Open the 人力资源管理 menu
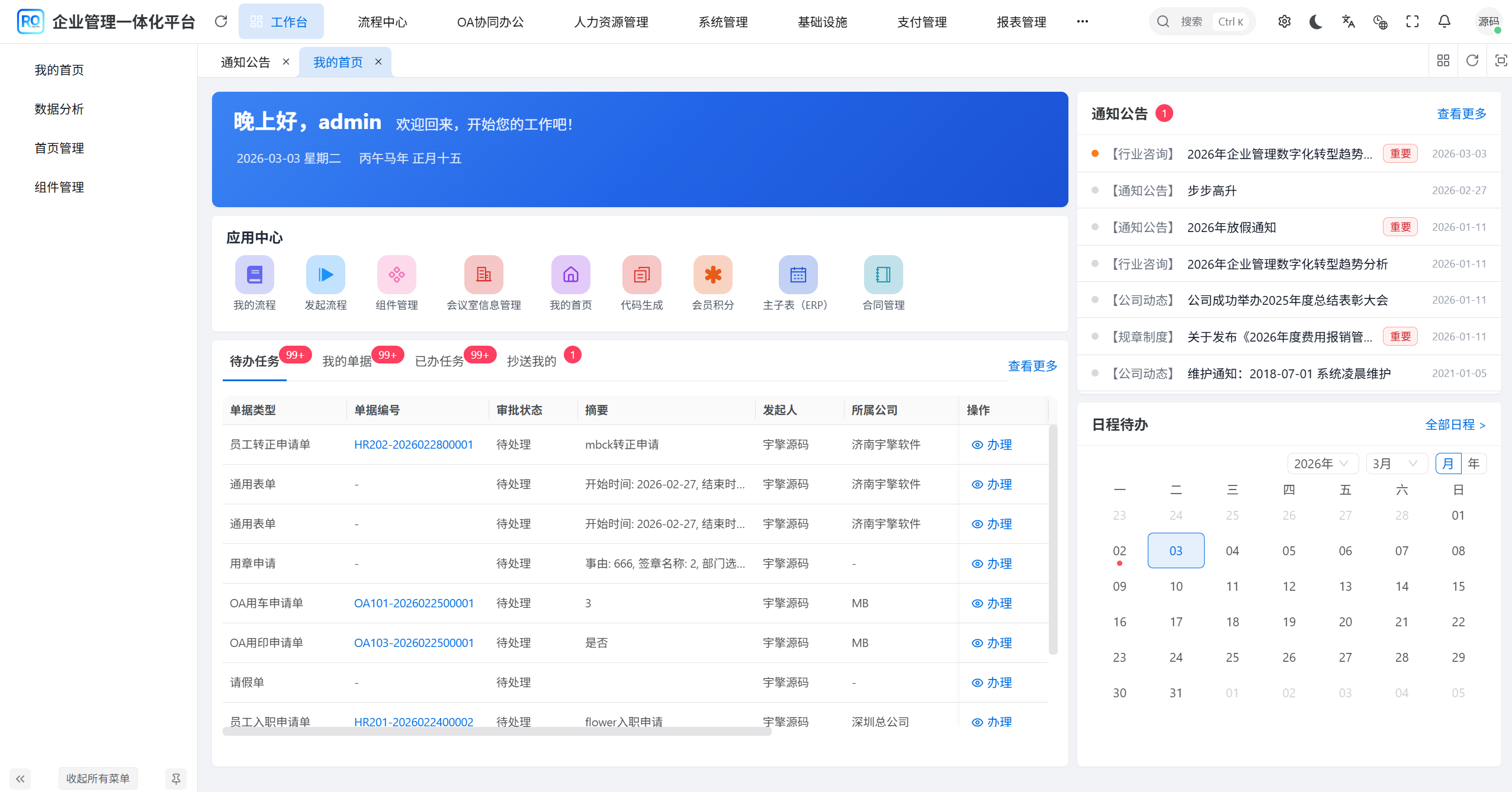The width and height of the screenshot is (1512, 792). (x=611, y=21)
